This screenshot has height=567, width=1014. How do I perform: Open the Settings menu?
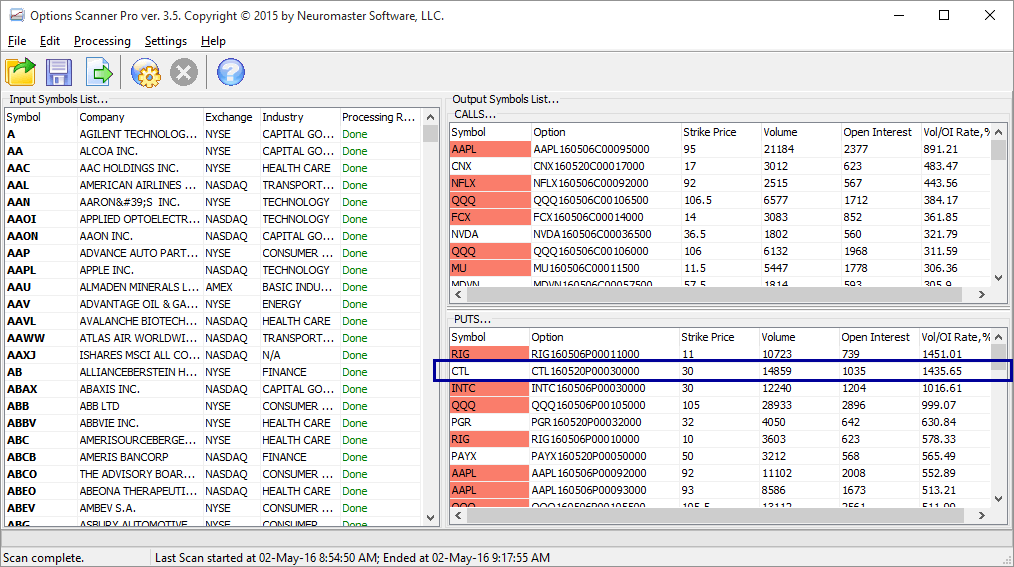166,41
